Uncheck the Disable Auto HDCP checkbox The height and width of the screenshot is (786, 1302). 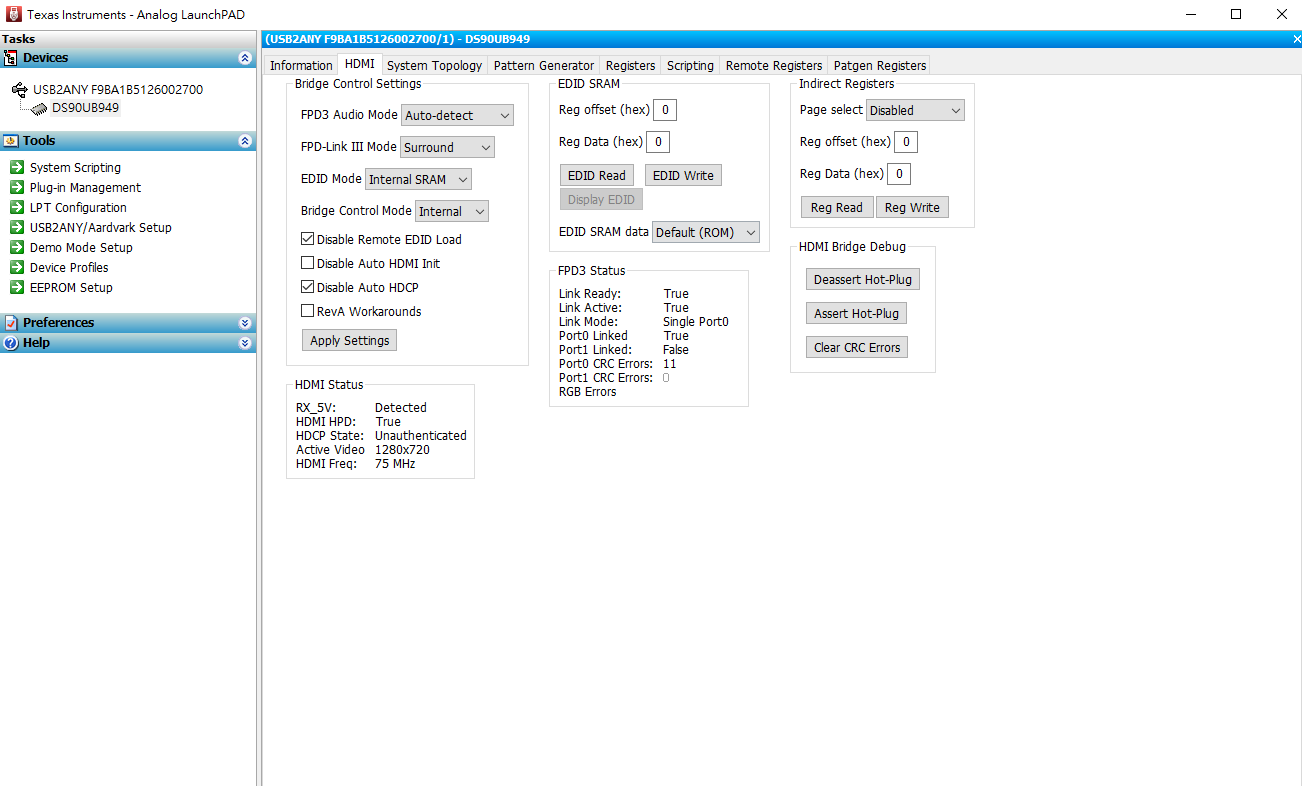(308, 288)
